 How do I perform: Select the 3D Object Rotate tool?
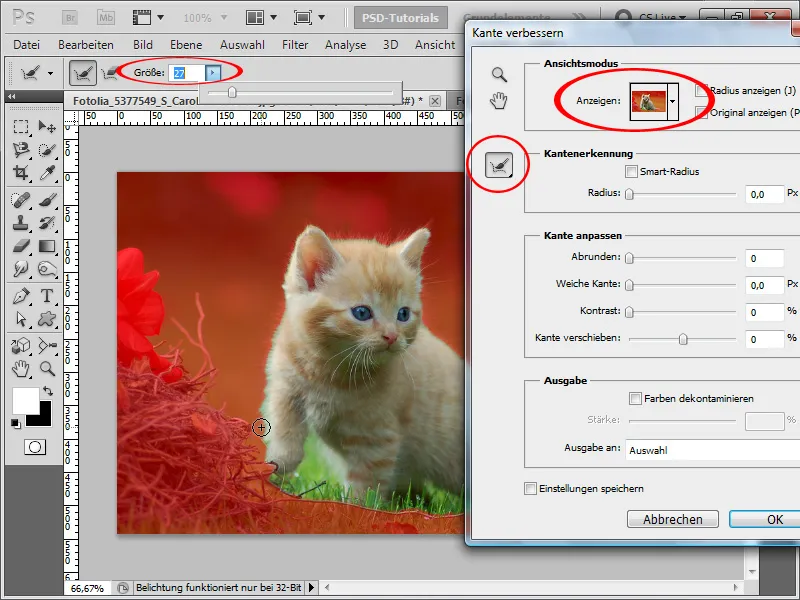[20, 345]
